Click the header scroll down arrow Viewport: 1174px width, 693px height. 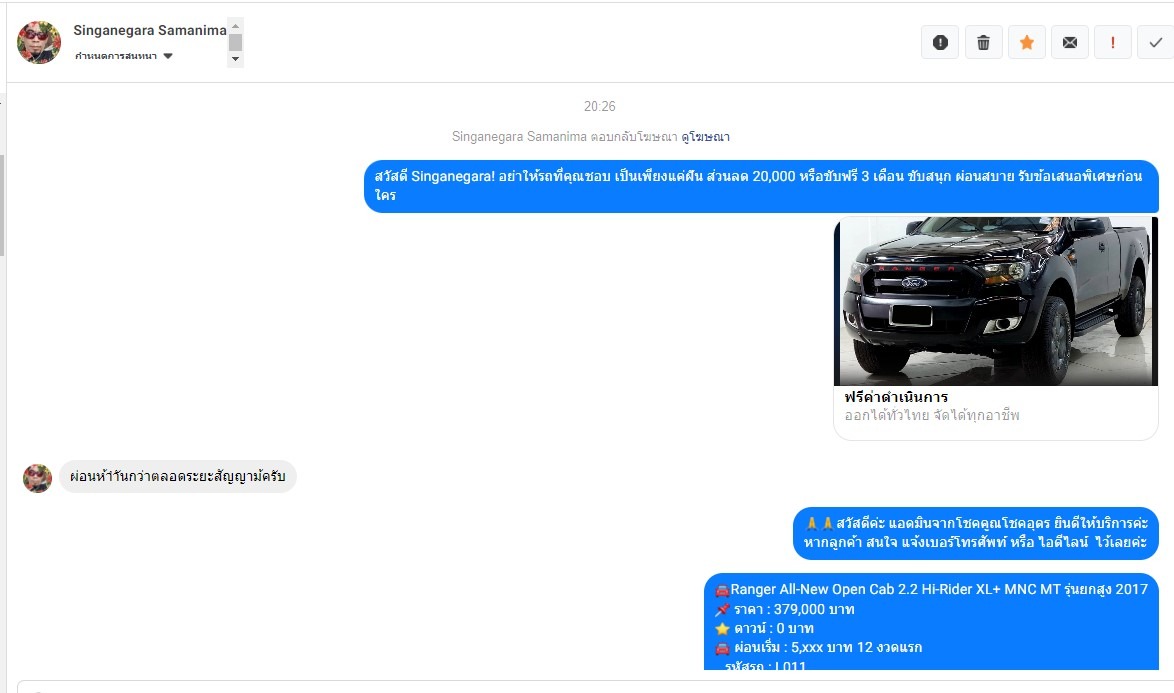pyautogui.click(x=235, y=59)
